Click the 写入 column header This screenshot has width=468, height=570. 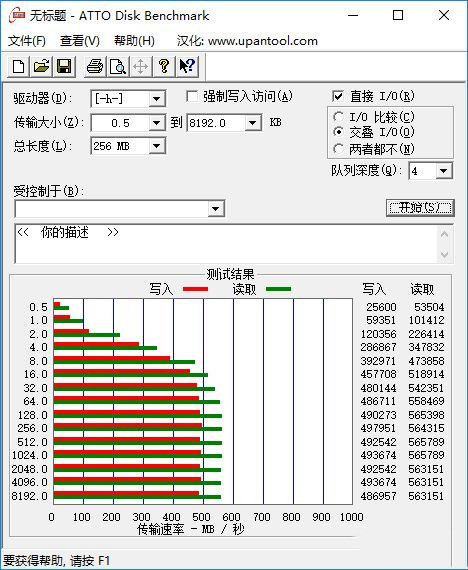point(374,289)
